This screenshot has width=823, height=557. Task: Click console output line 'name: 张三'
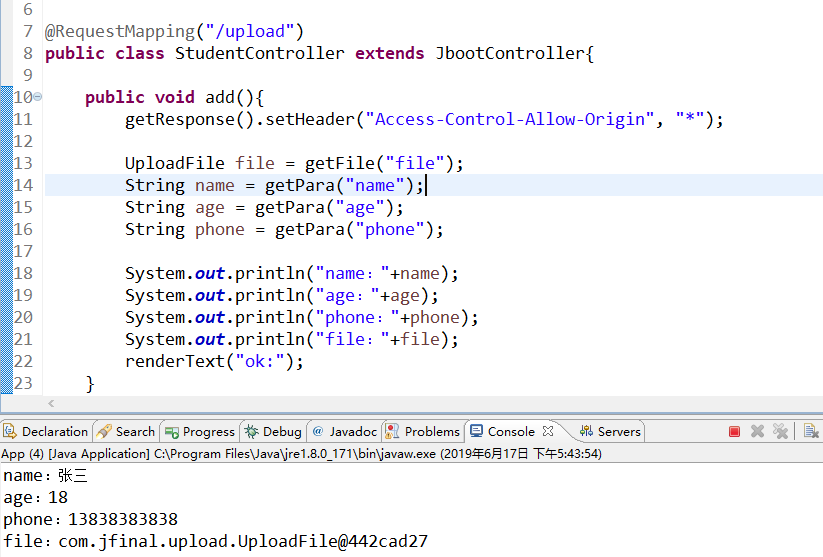(x=45, y=476)
